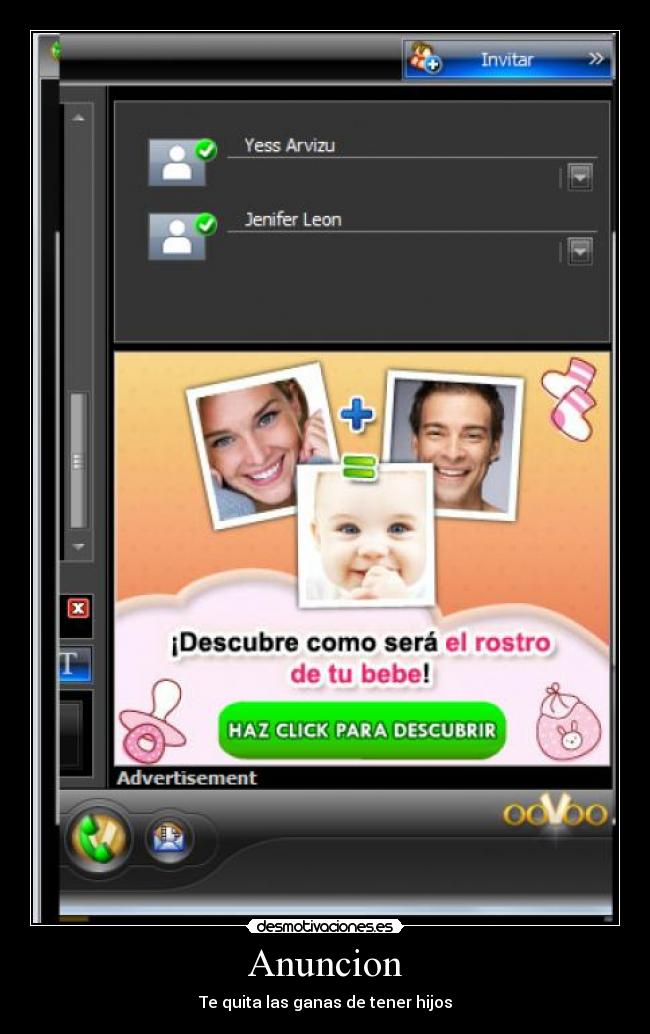Screen dimensions: 650x1034
Task: Select contact Jenifer Leon
Action: (293, 219)
